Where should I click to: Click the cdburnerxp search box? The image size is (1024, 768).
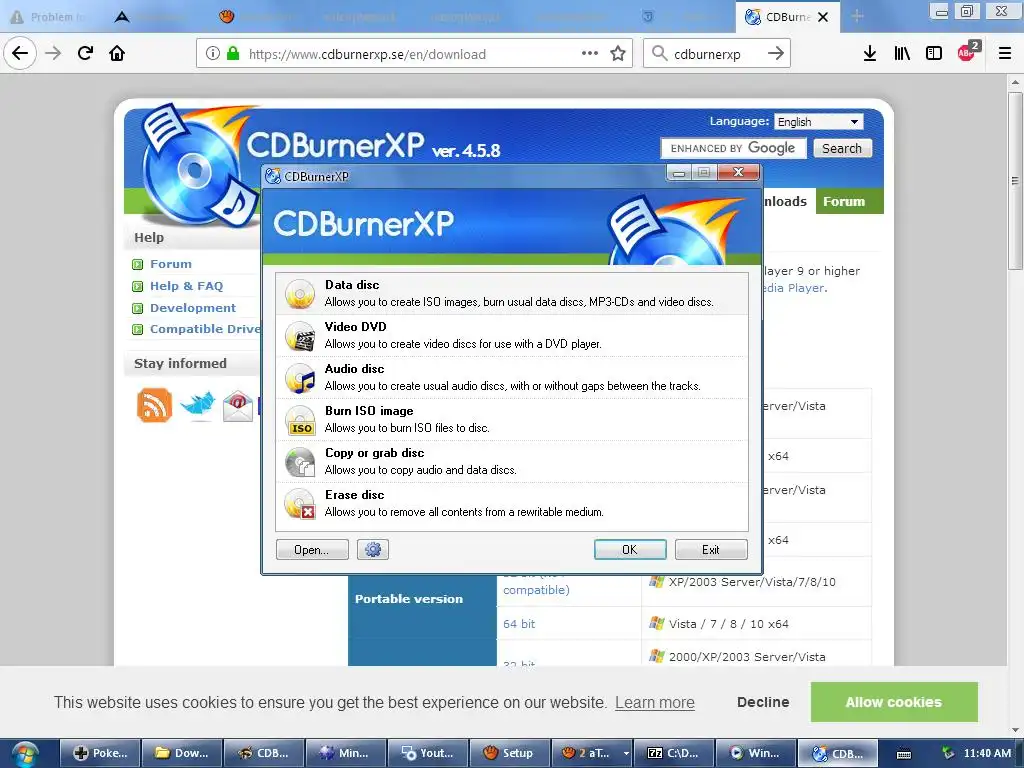[x=715, y=54]
